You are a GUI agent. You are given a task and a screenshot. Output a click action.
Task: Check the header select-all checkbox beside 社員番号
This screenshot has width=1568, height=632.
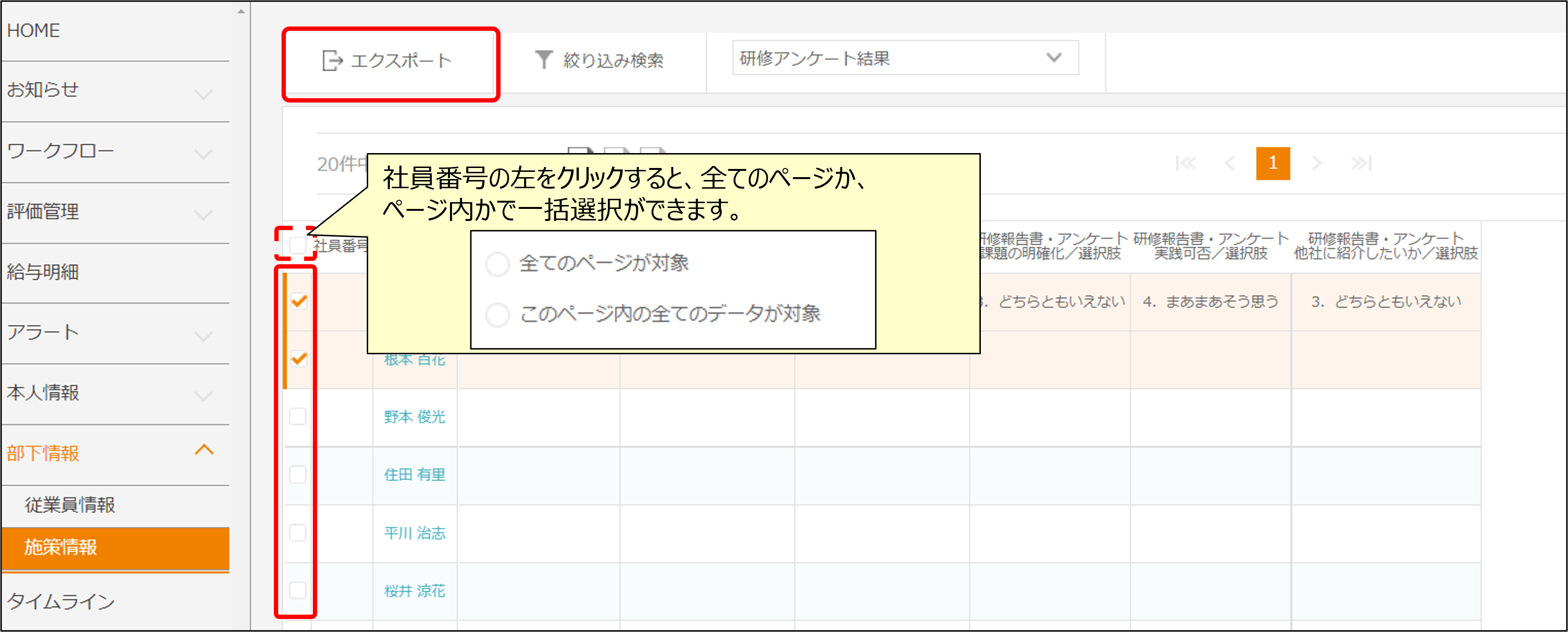click(297, 245)
